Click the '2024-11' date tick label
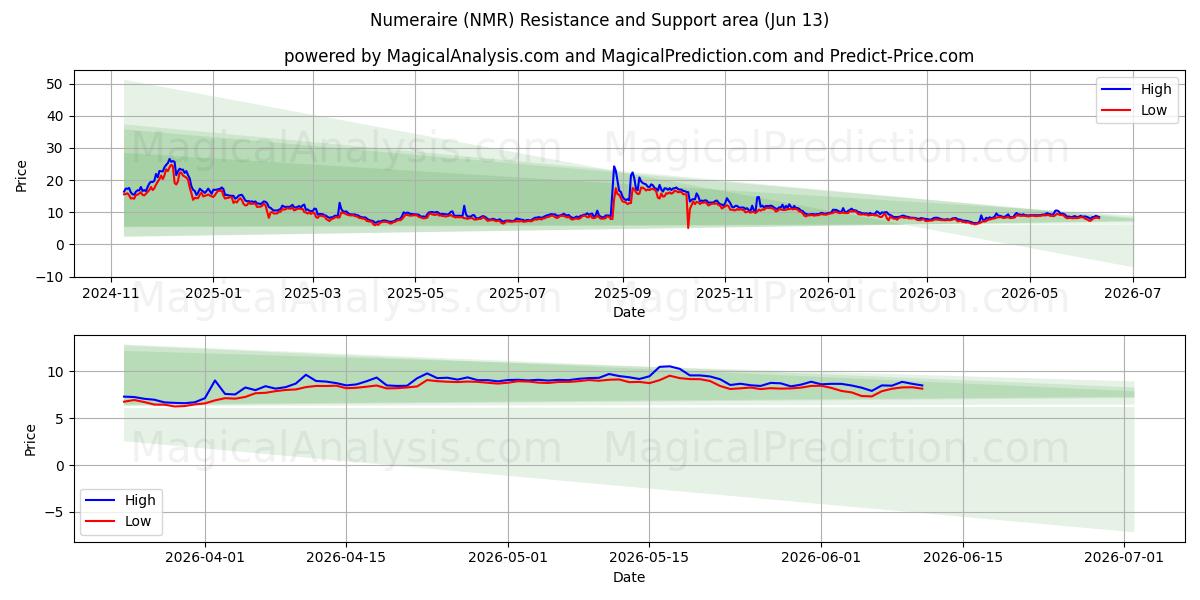 point(111,294)
